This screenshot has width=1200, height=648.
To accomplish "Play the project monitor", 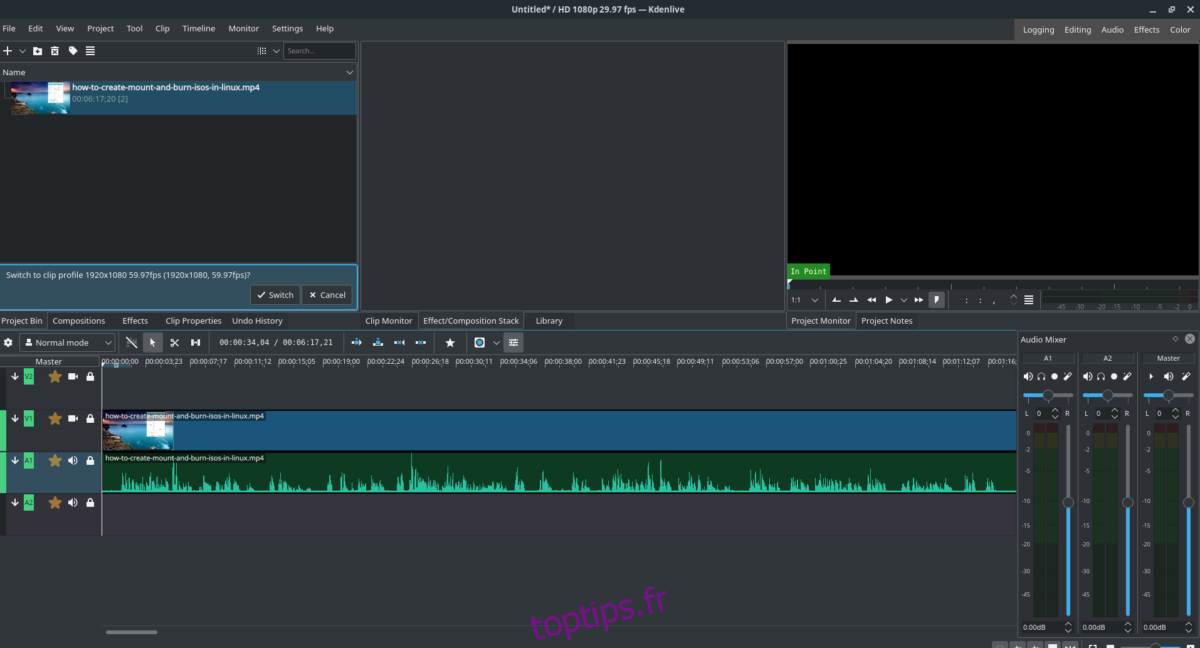I will pos(889,300).
